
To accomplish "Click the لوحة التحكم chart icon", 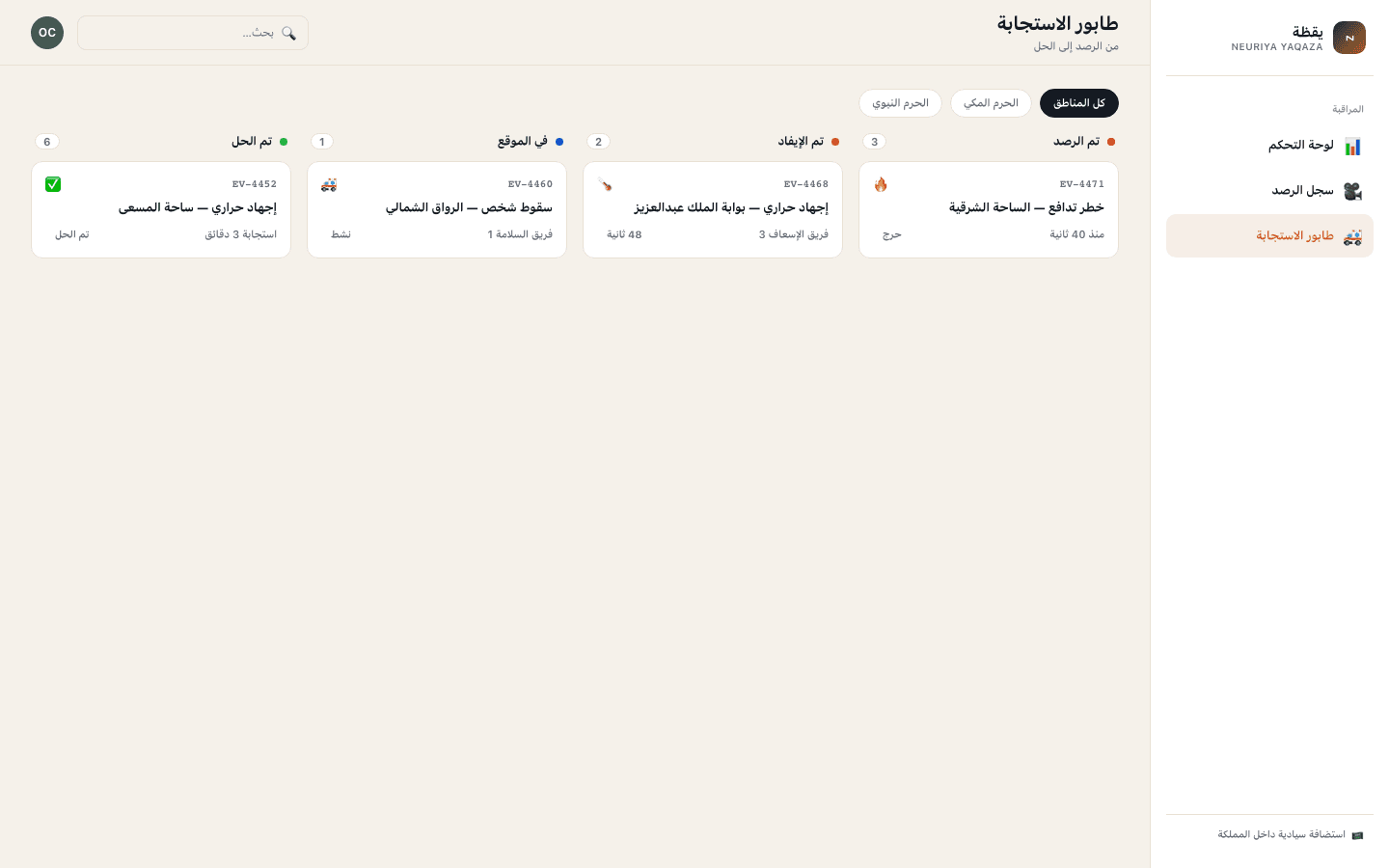I will coord(1352,147).
